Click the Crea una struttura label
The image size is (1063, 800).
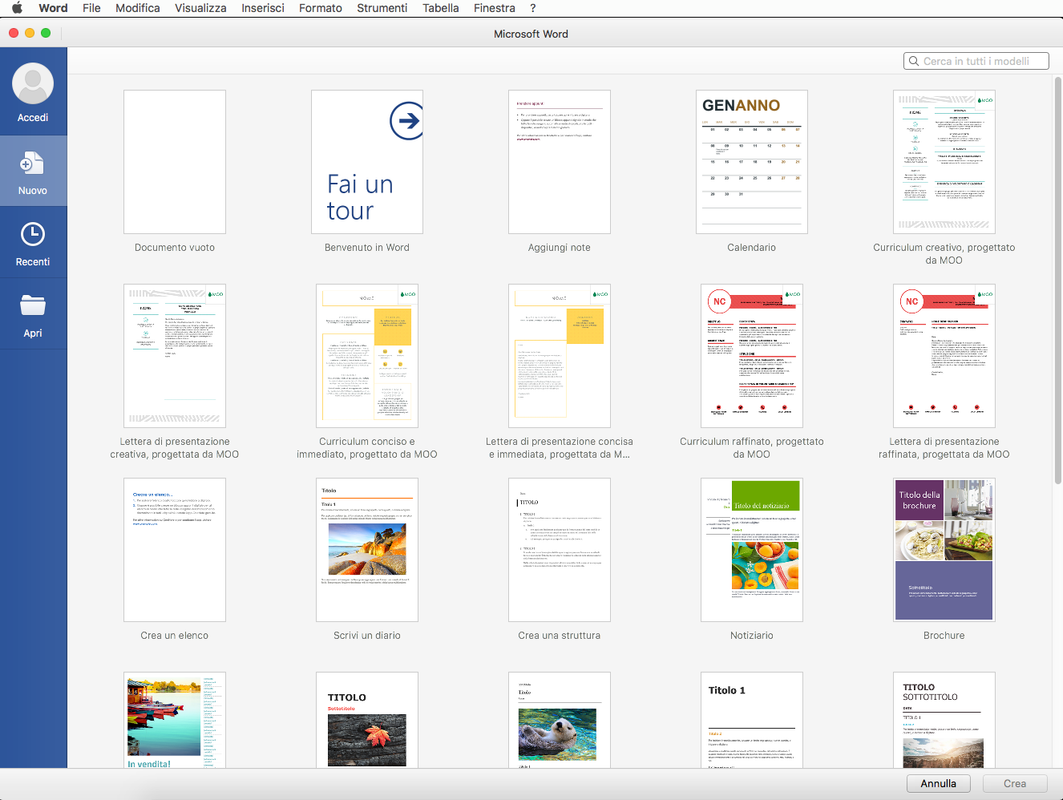pos(559,635)
